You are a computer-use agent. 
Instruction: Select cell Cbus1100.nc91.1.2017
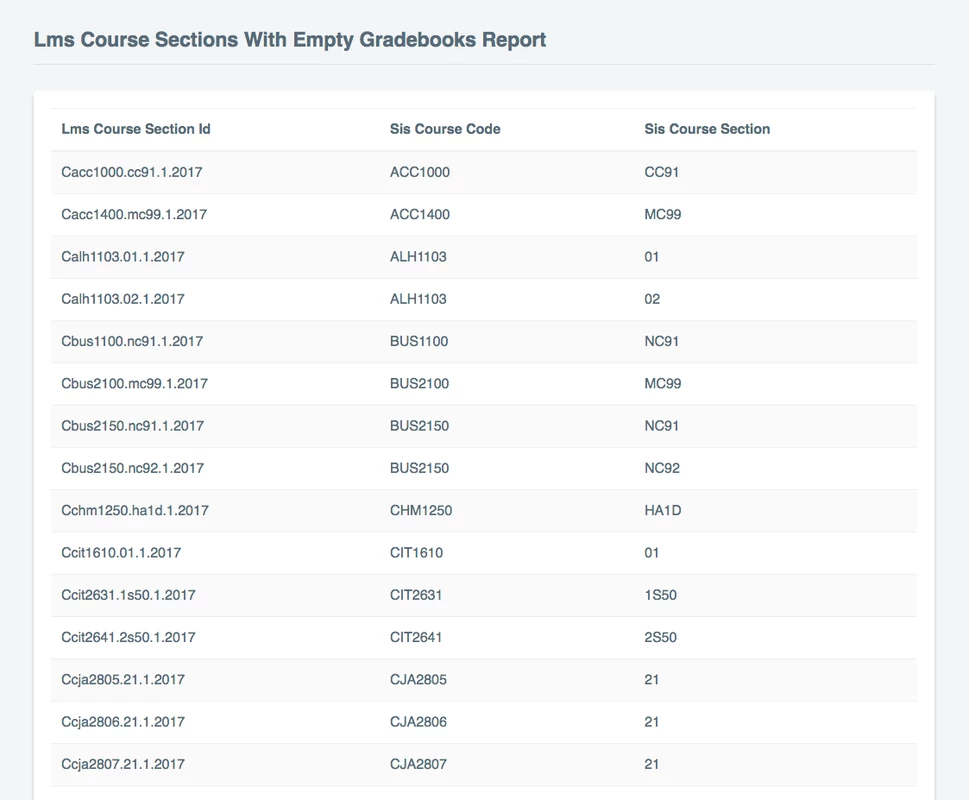click(132, 342)
